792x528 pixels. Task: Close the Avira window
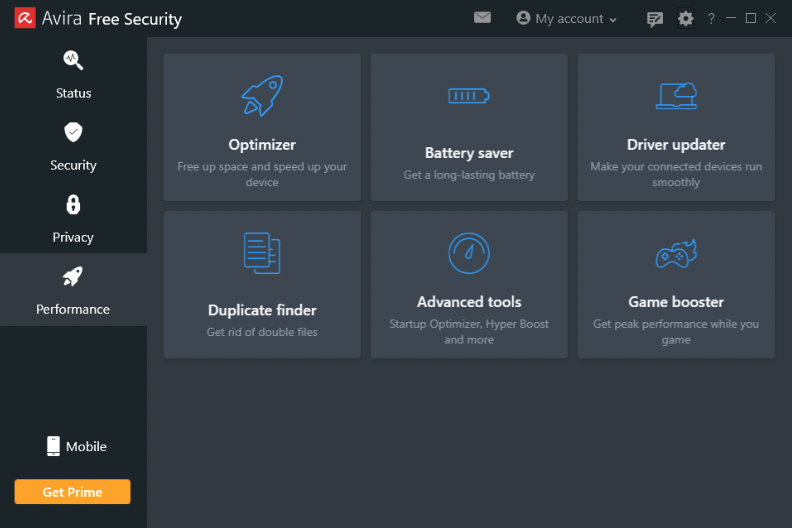771,18
